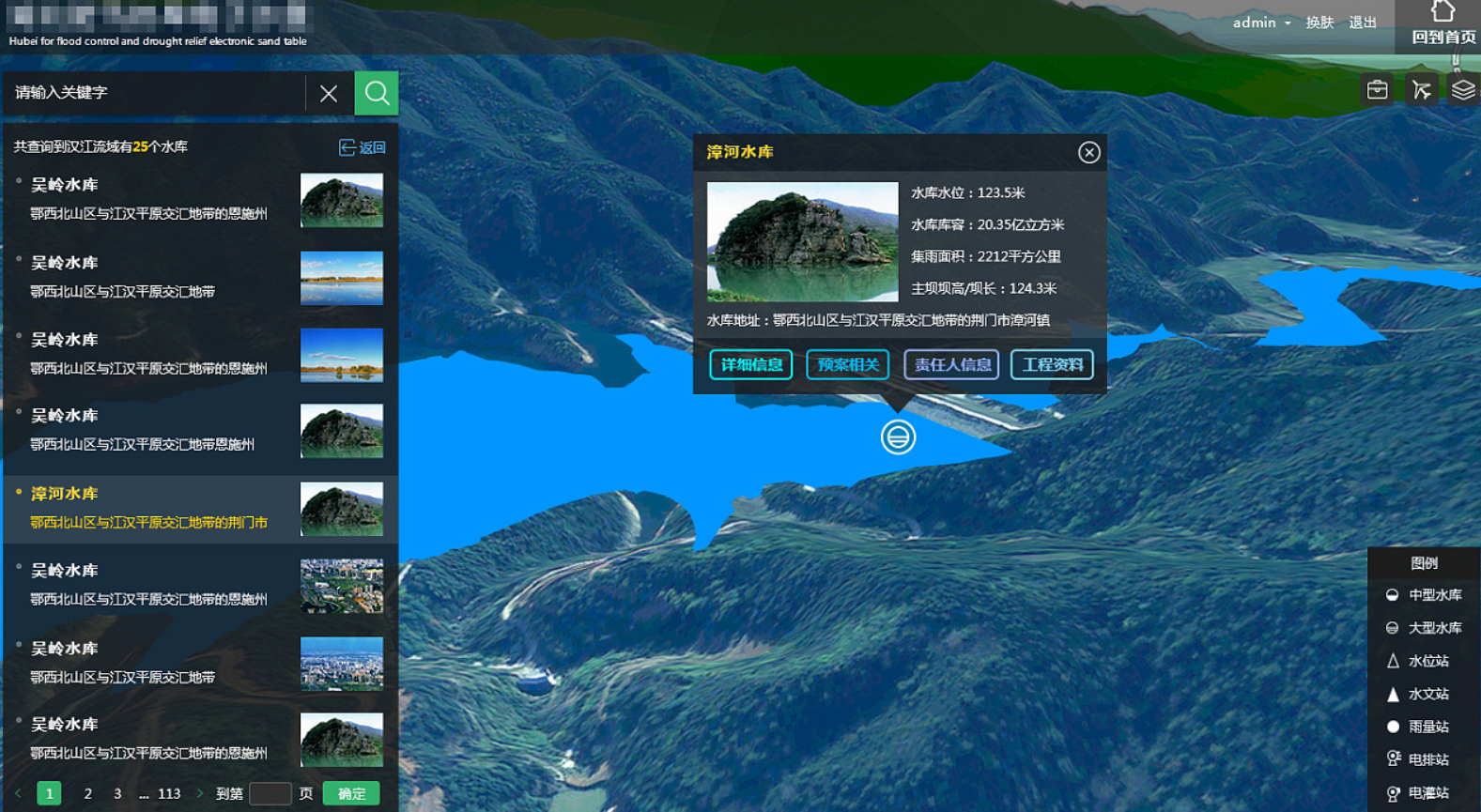Click the 返回 link in results panel
This screenshot has width=1481, height=812.
[363, 147]
